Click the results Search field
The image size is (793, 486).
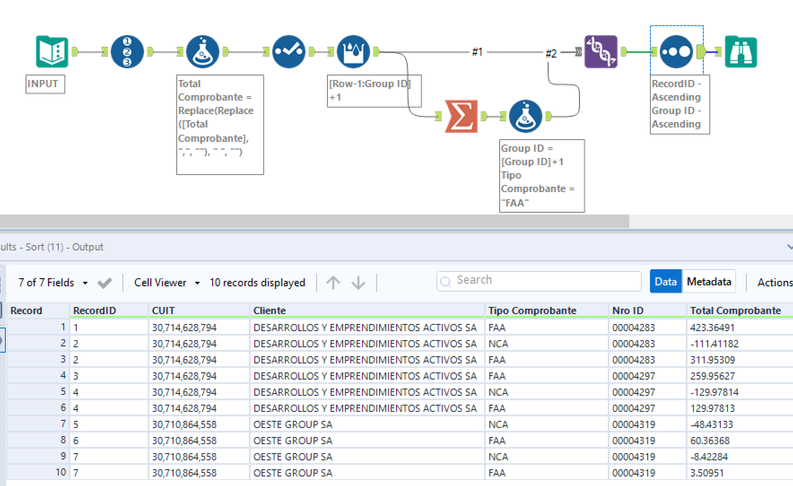(539, 281)
